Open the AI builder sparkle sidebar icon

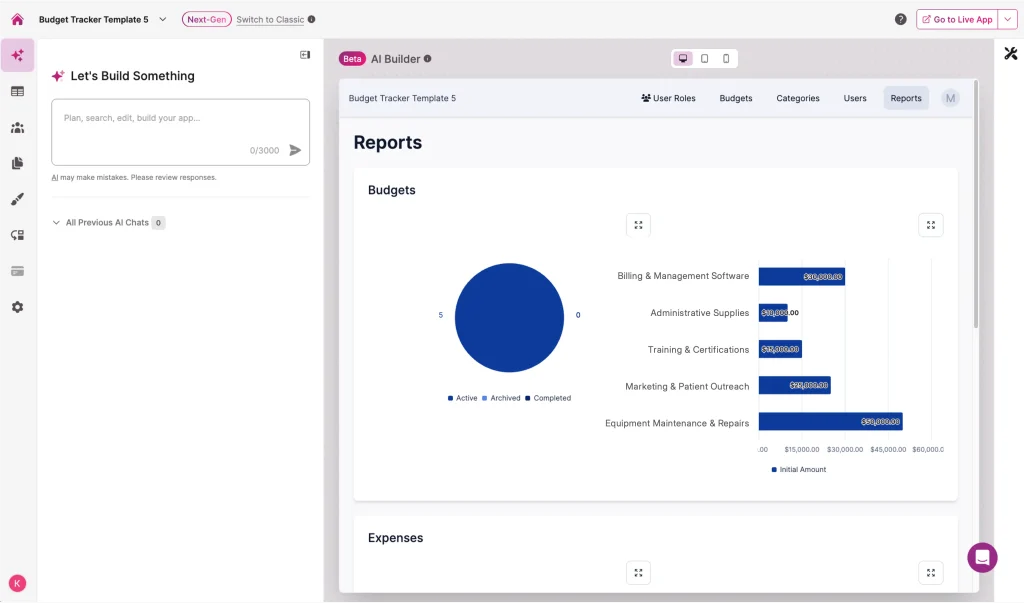click(x=17, y=56)
